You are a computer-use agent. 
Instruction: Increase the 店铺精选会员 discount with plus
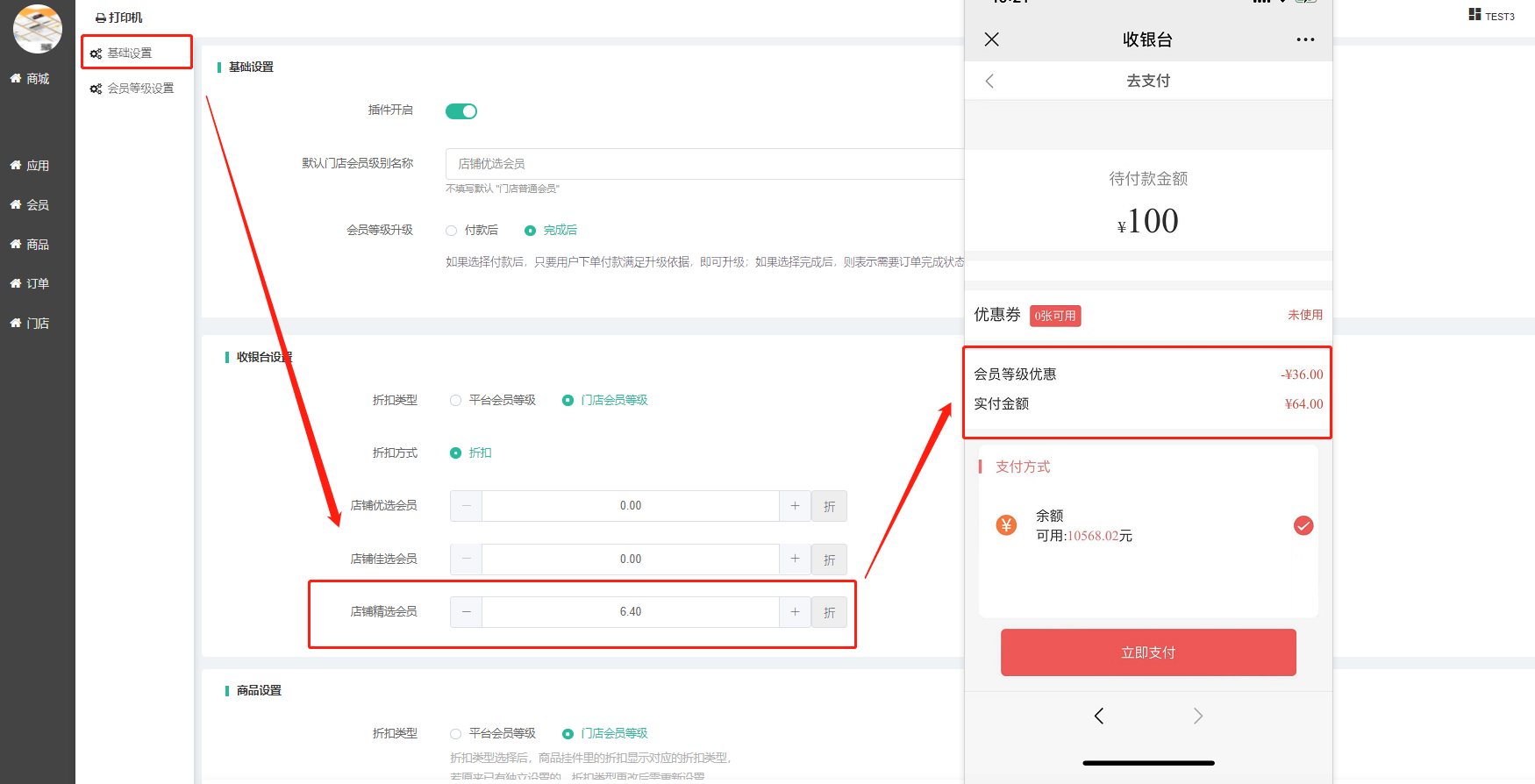click(795, 612)
